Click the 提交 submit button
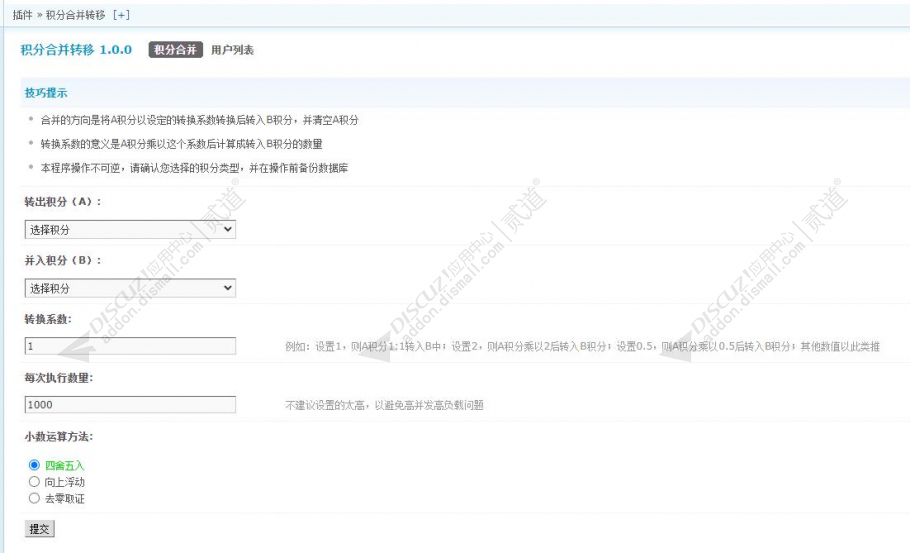The image size is (910, 553). point(39,529)
